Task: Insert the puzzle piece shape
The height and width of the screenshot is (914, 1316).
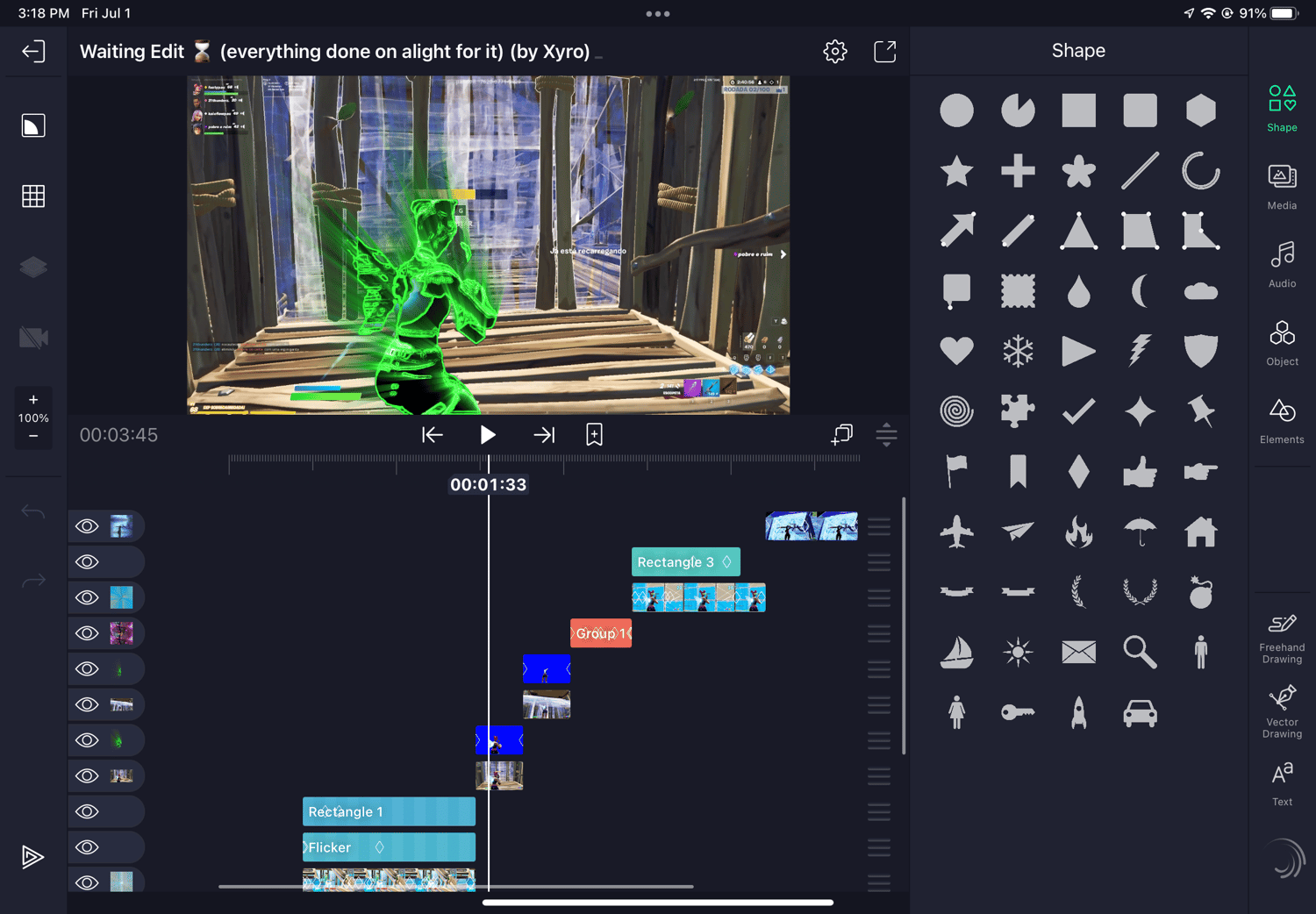Action: [x=1018, y=411]
